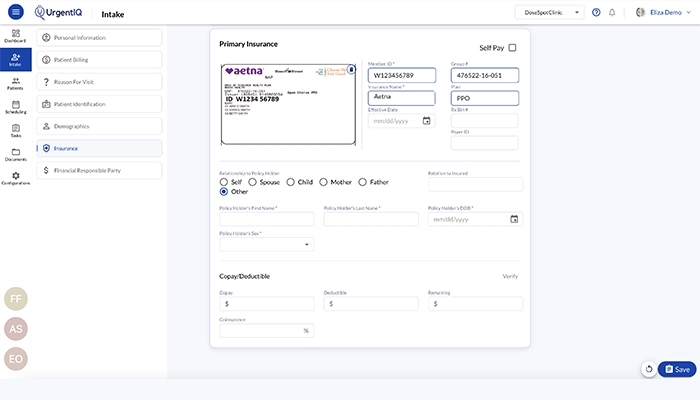This screenshot has height=400, width=700.
Task: Select the Self relationship radio
Action: pyautogui.click(x=224, y=182)
